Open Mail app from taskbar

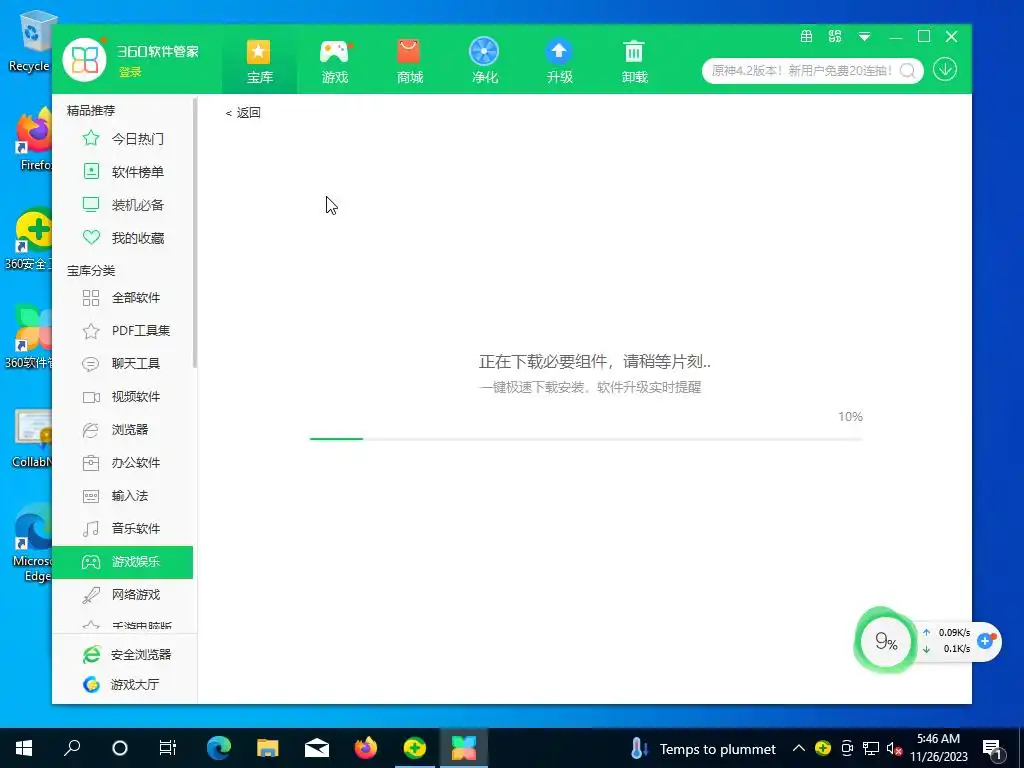tap(317, 748)
